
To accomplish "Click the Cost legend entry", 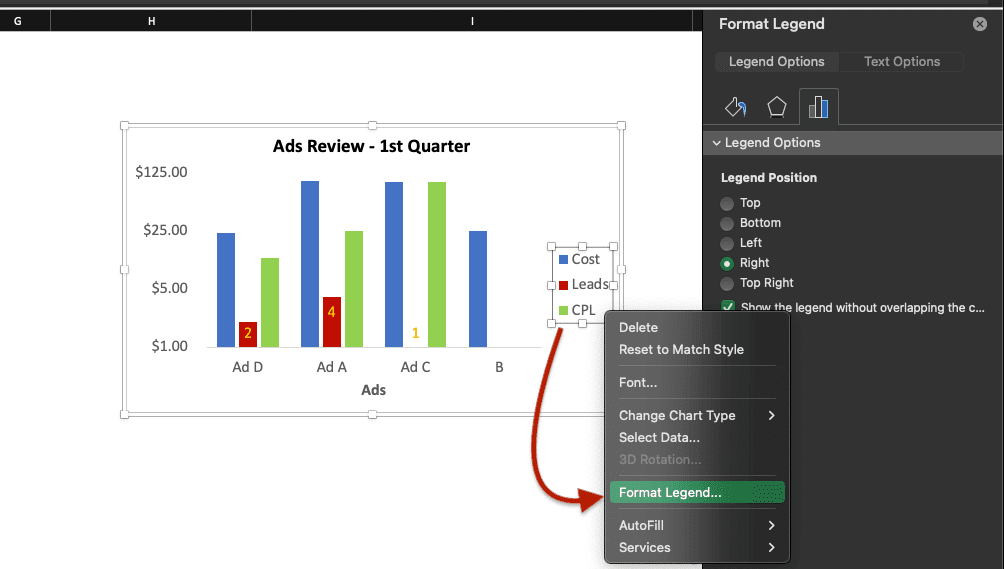I will click(x=579, y=259).
